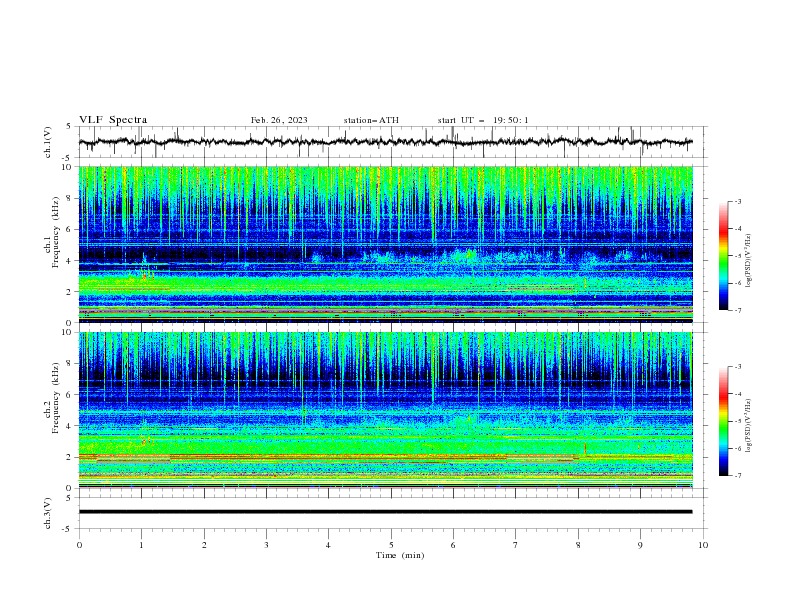The width and height of the screenshot is (792, 612).
Task: Click time axis tick label "9"
Action: (640, 545)
